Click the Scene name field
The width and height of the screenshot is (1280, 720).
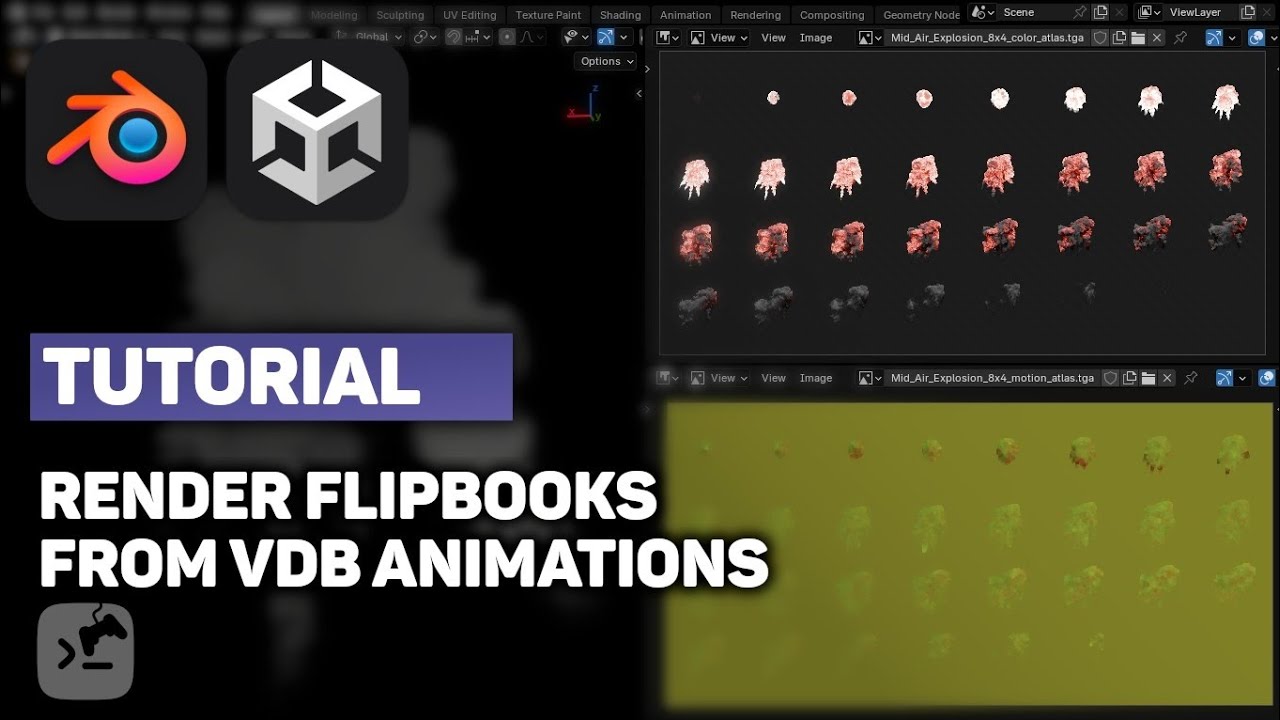point(1033,12)
